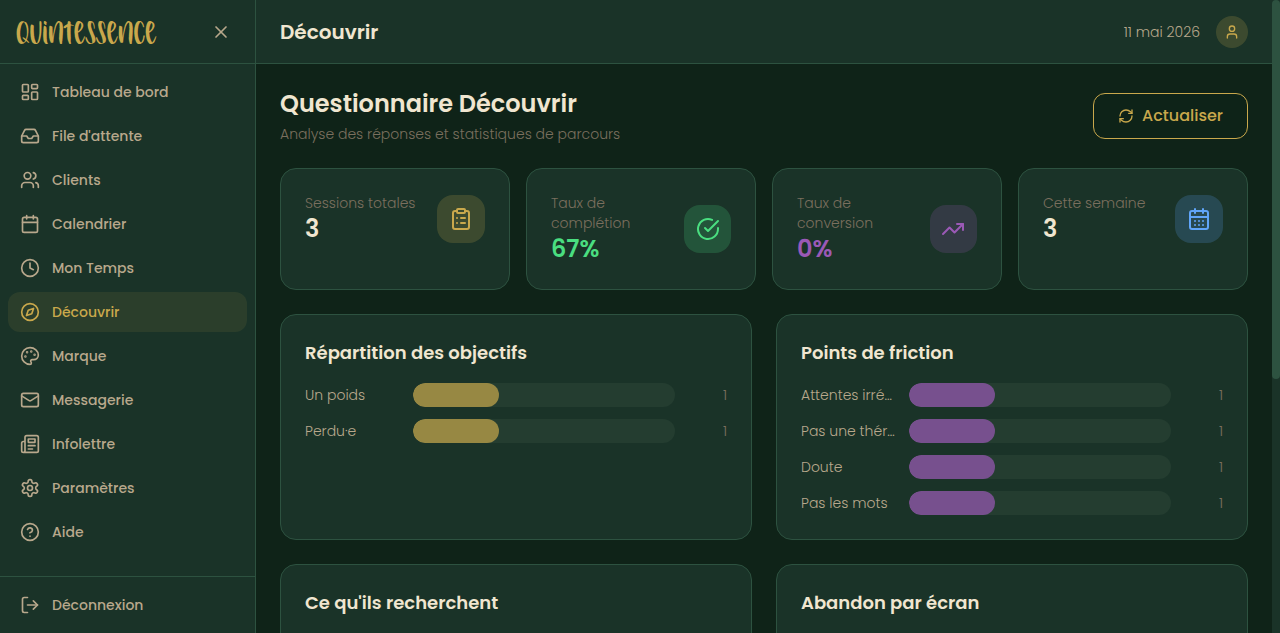The width and height of the screenshot is (1280, 633).
Task: Open the user profile avatar
Action: point(1232,32)
